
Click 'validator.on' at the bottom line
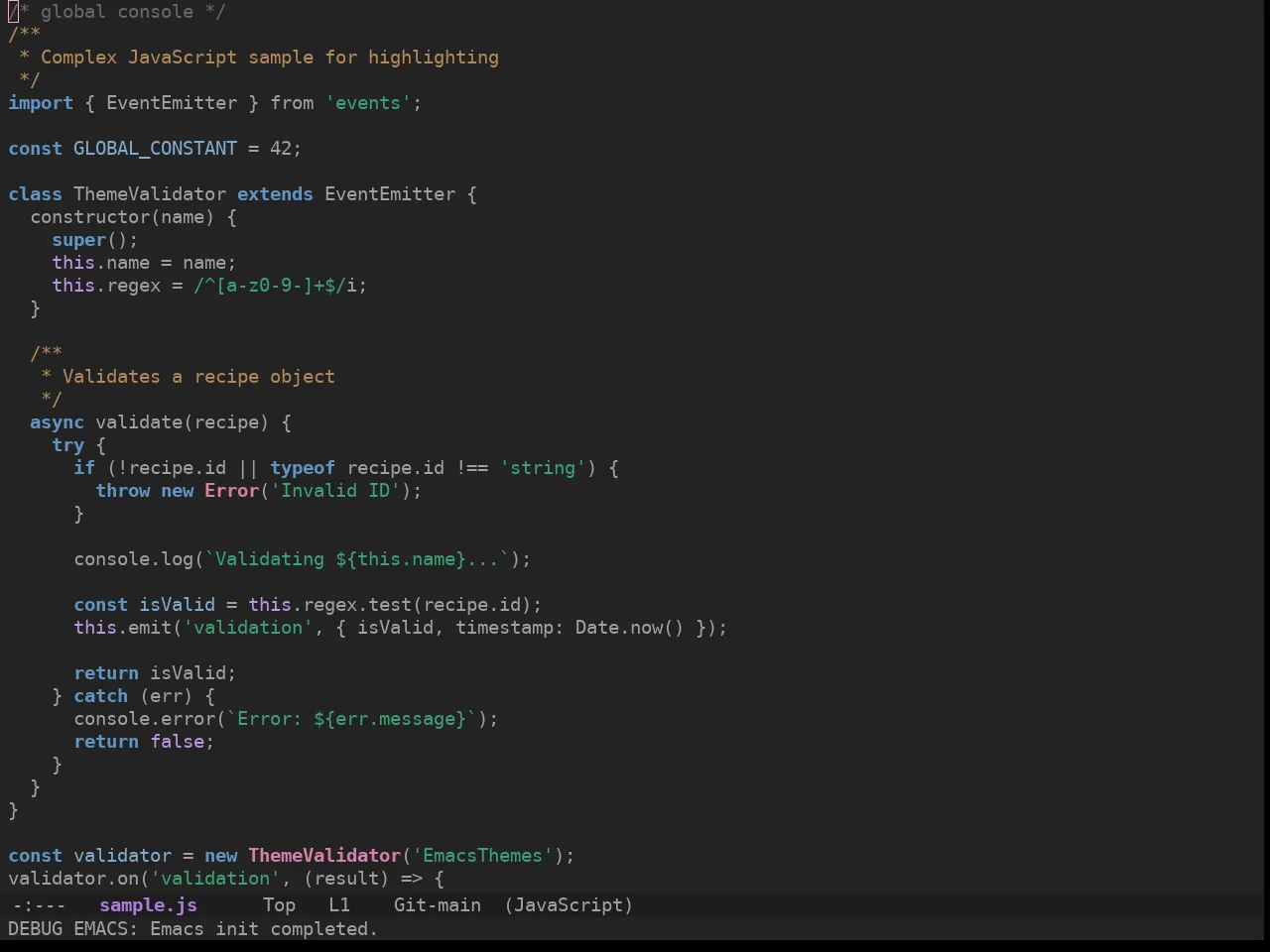pos(73,879)
